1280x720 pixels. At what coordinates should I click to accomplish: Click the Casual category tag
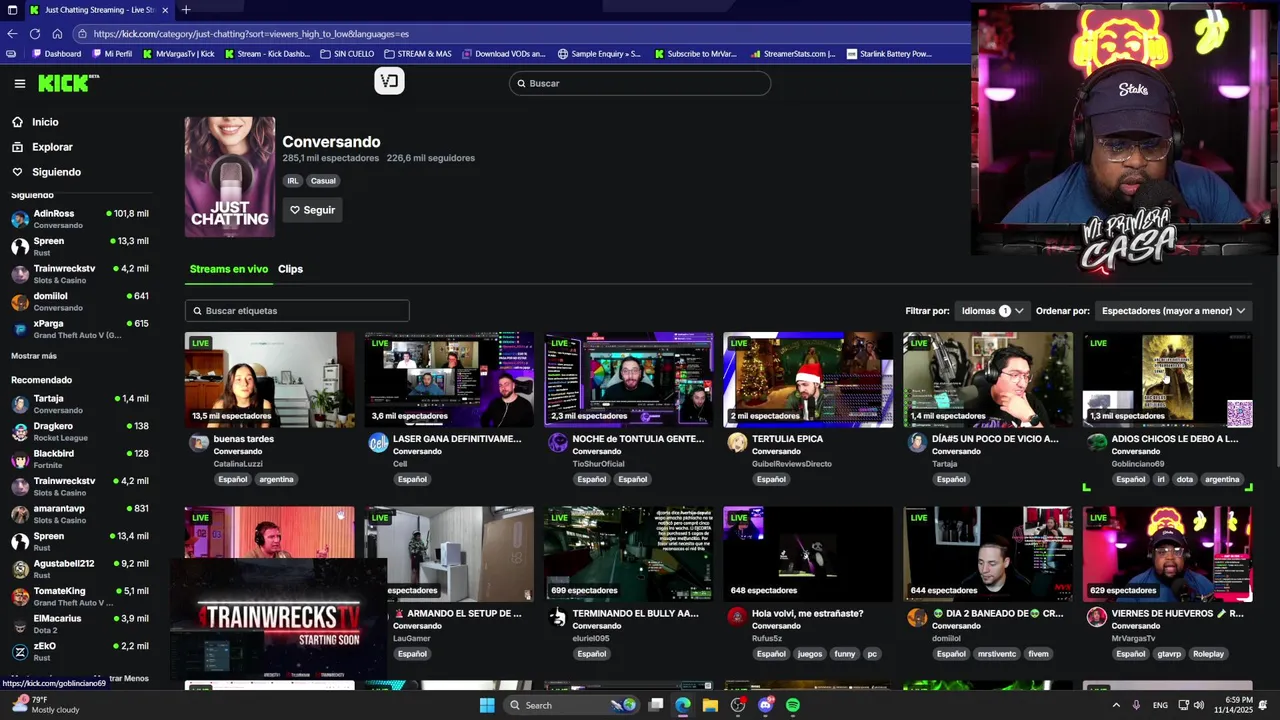[323, 181]
